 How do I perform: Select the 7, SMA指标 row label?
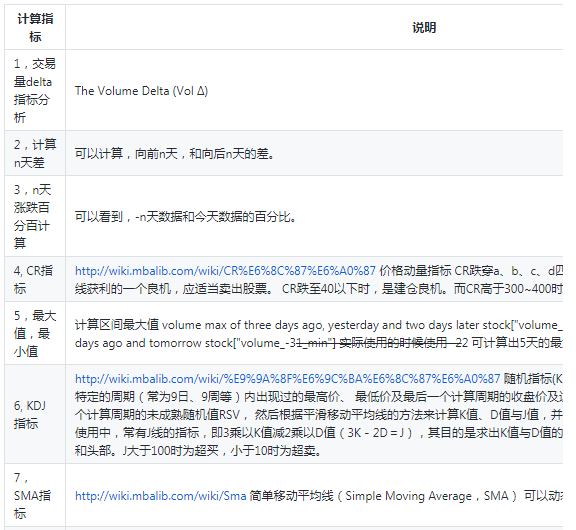32,495
